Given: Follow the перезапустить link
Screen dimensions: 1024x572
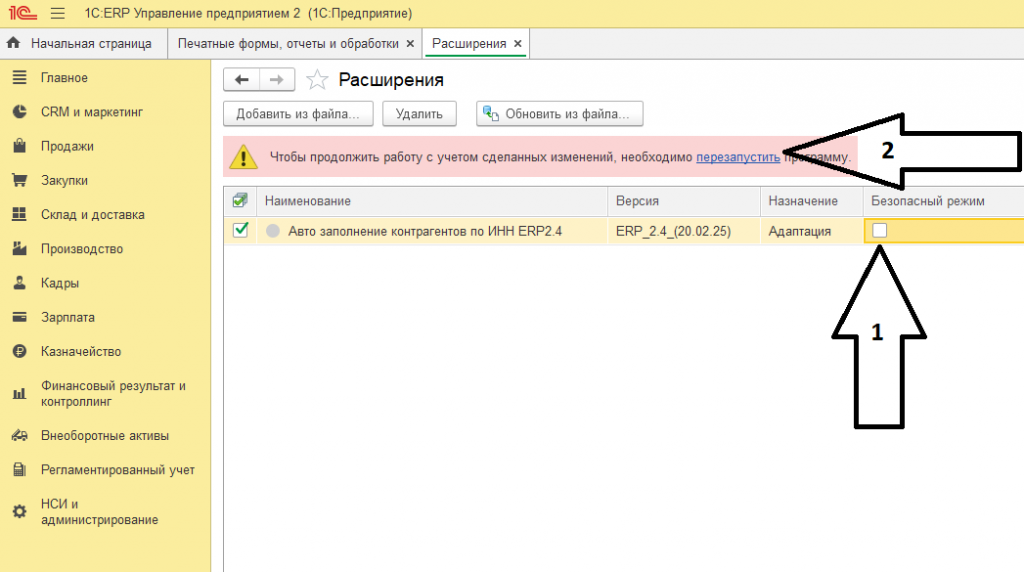Looking at the screenshot, I should point(738,157).
